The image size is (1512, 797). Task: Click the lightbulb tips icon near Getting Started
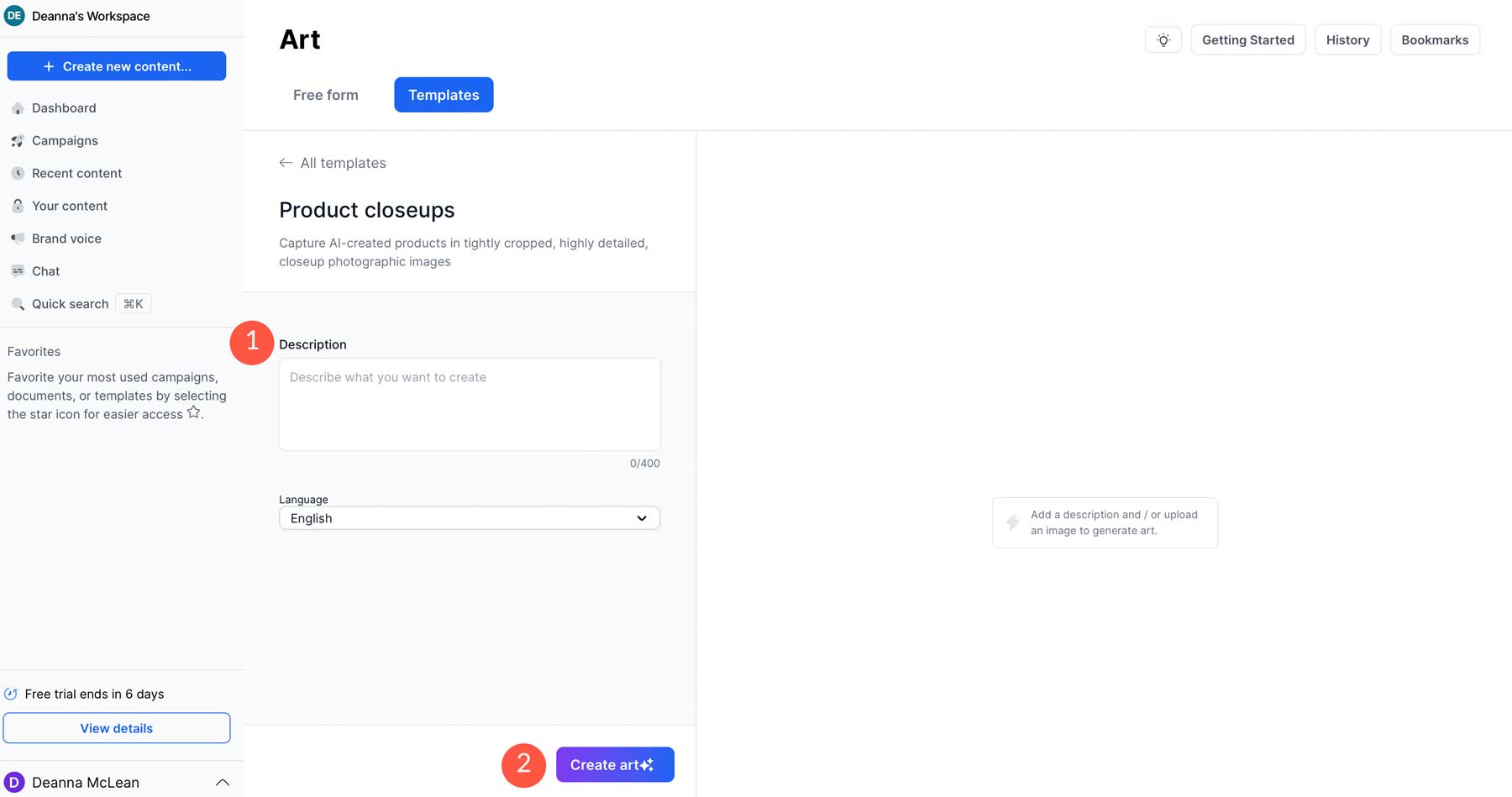(1163, 39)
